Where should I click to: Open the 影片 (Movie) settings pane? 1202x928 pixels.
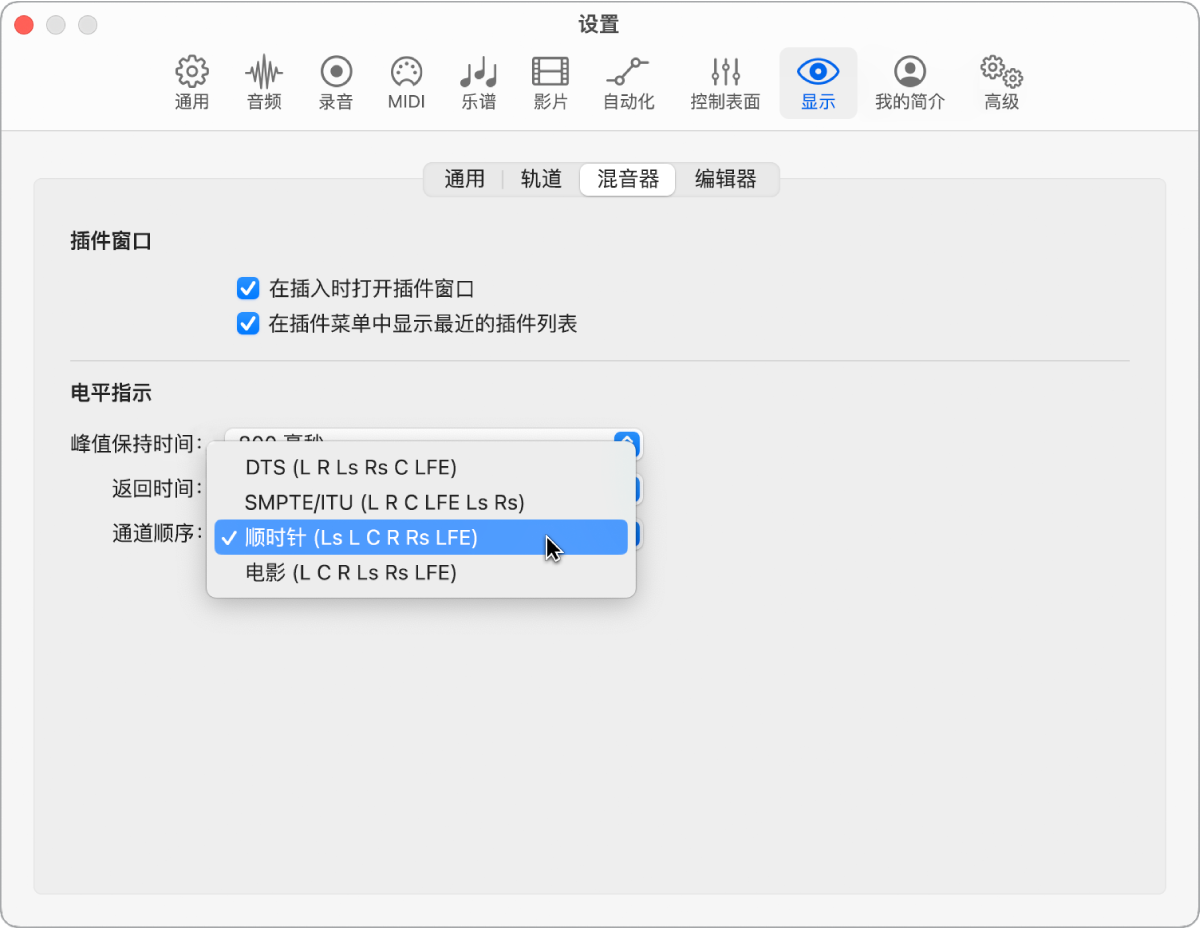click(x=551, y=83)
